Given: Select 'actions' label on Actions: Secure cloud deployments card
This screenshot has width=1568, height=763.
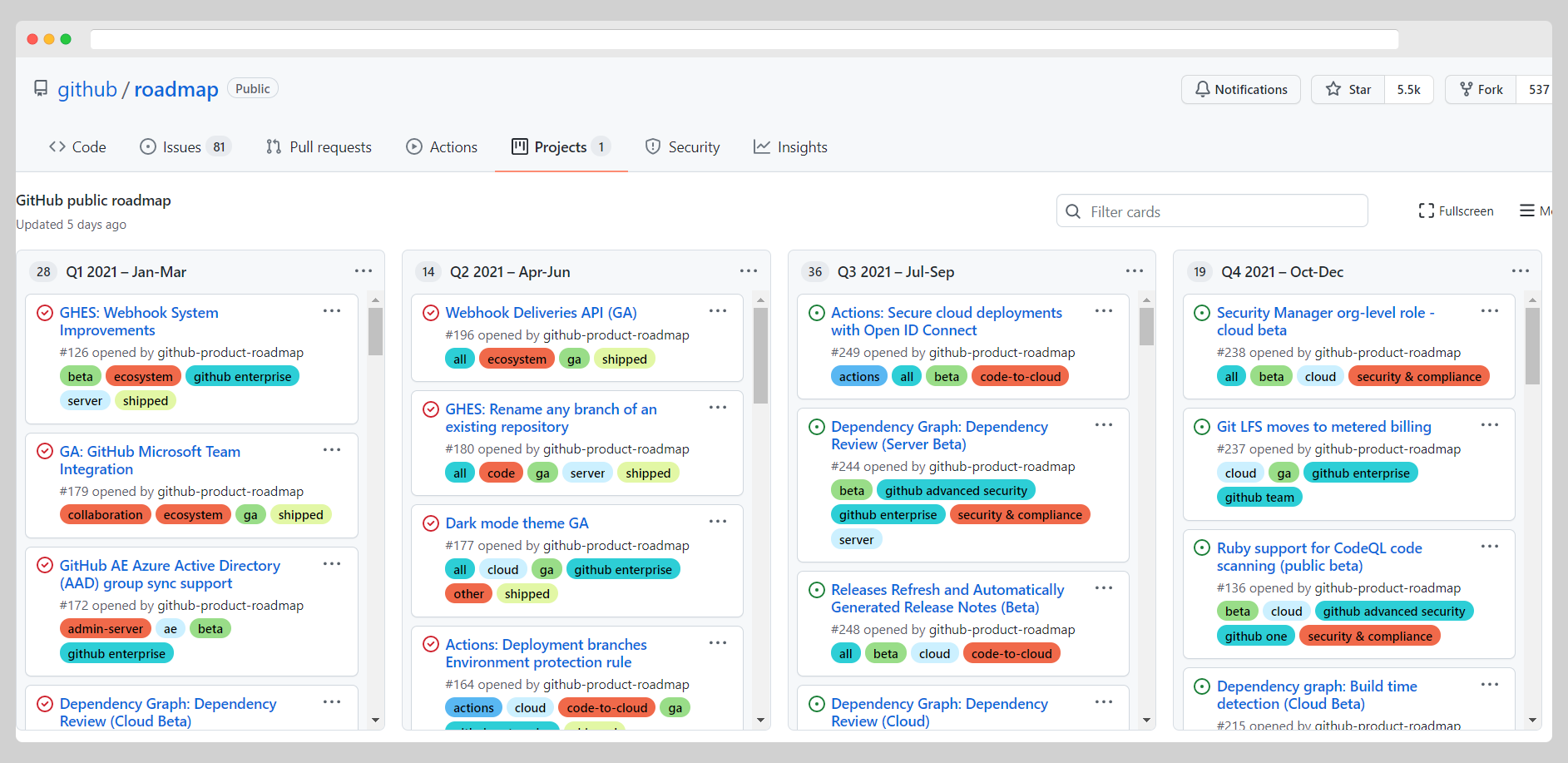Looking at the screenshot, I should coord(858,377).
